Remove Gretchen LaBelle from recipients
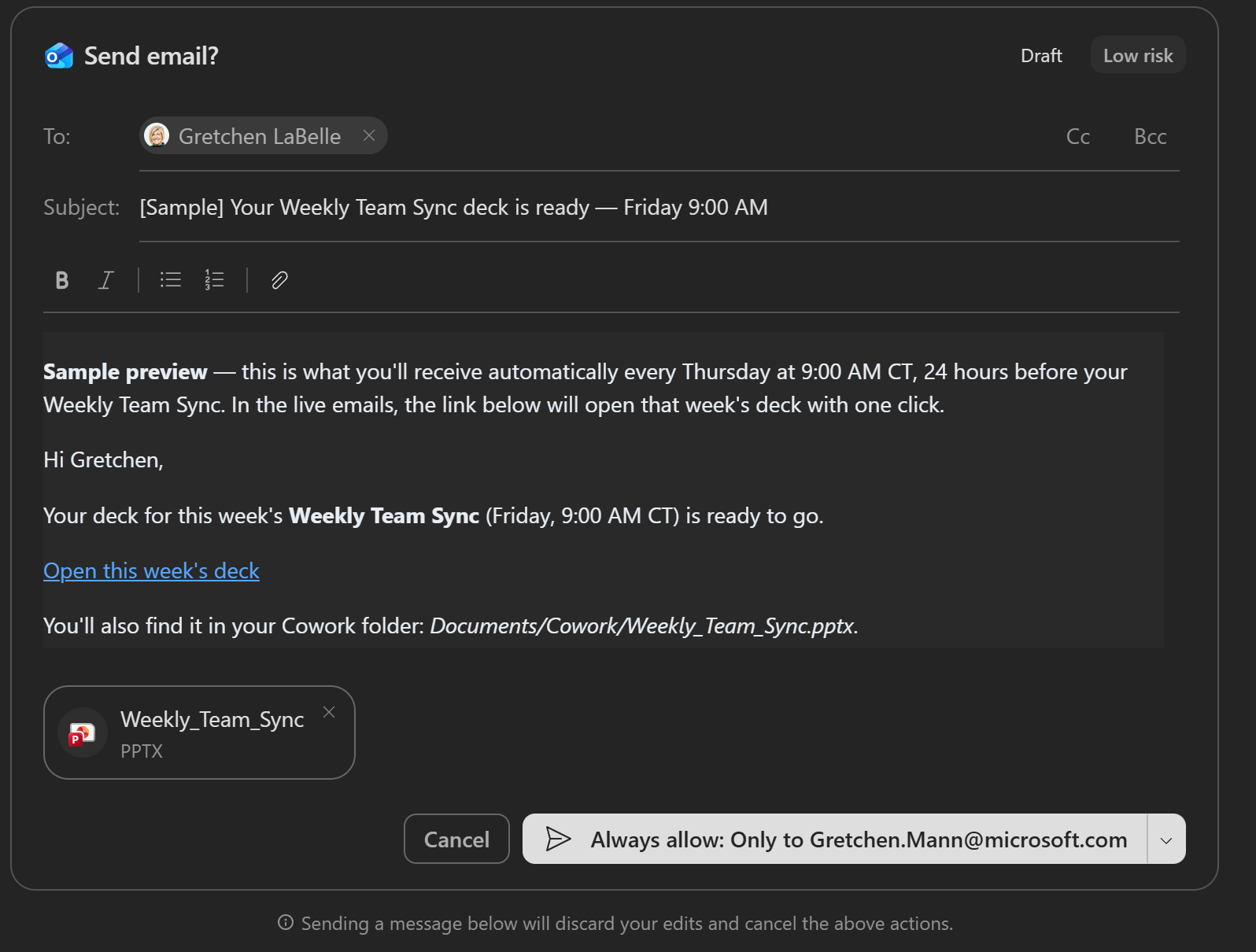 coord(369,135)
